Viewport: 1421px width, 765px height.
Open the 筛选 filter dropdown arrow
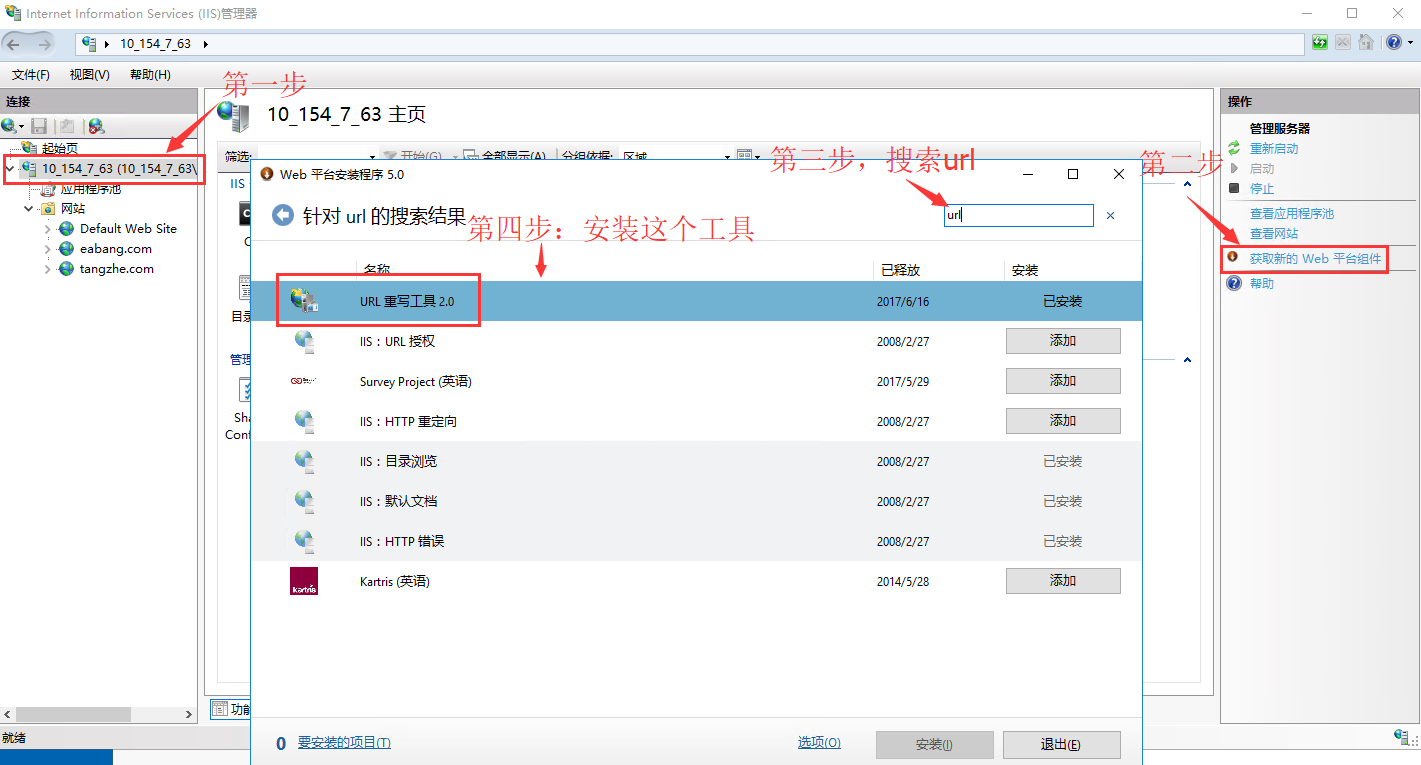tap(372, 156)
